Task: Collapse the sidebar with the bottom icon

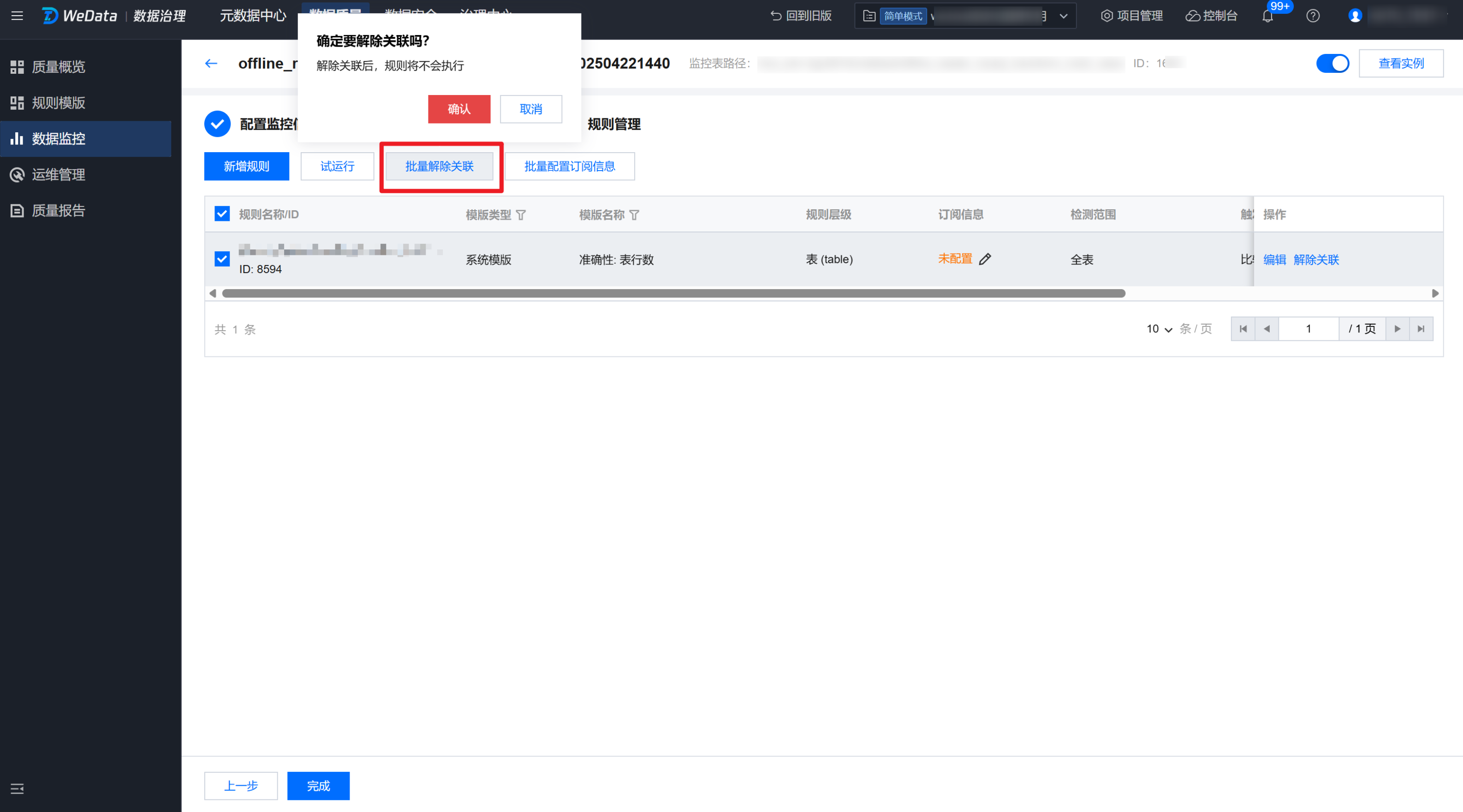Action: pyautogui.click(x=17, y=788)
